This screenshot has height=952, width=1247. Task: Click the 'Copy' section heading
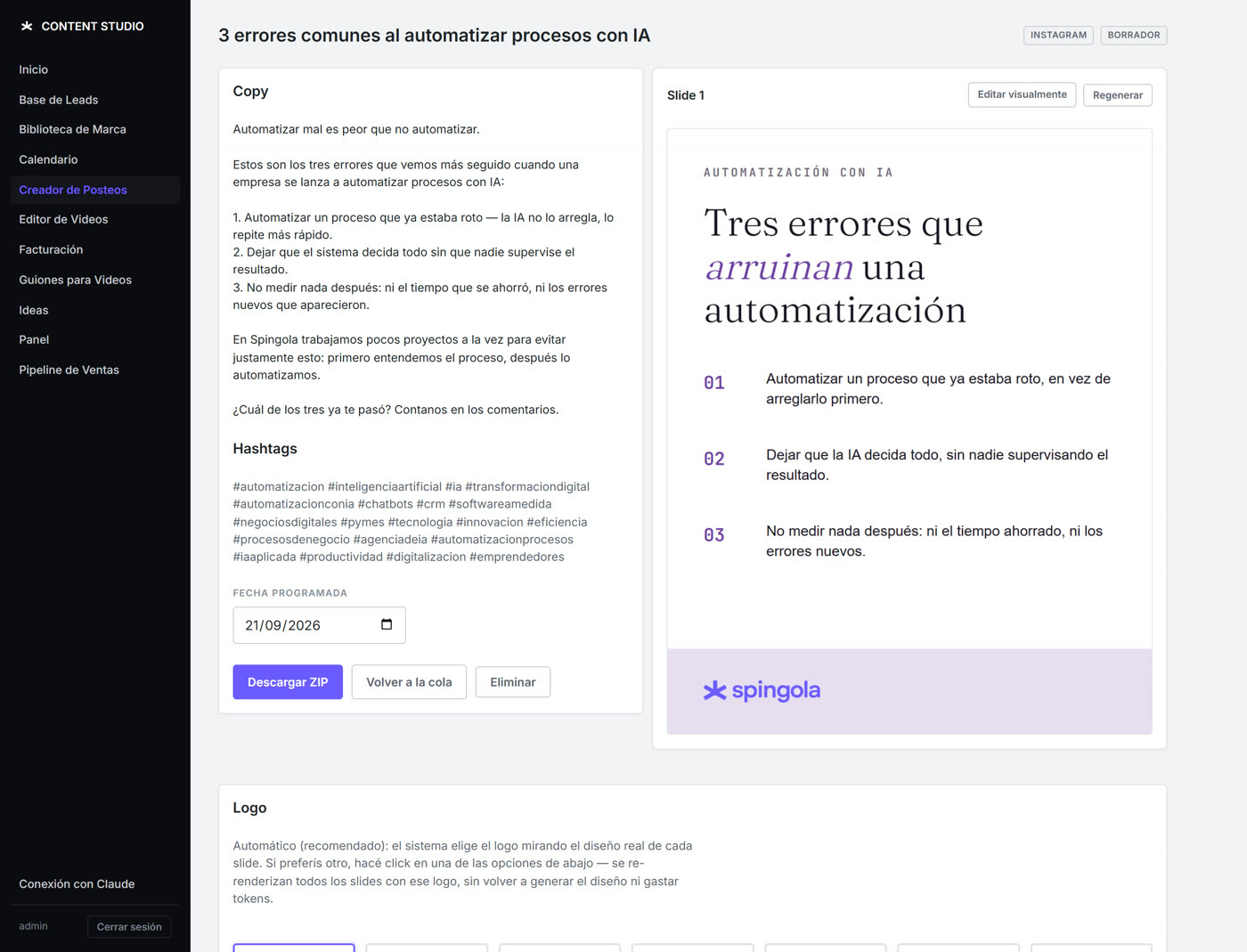pos(250,91)
